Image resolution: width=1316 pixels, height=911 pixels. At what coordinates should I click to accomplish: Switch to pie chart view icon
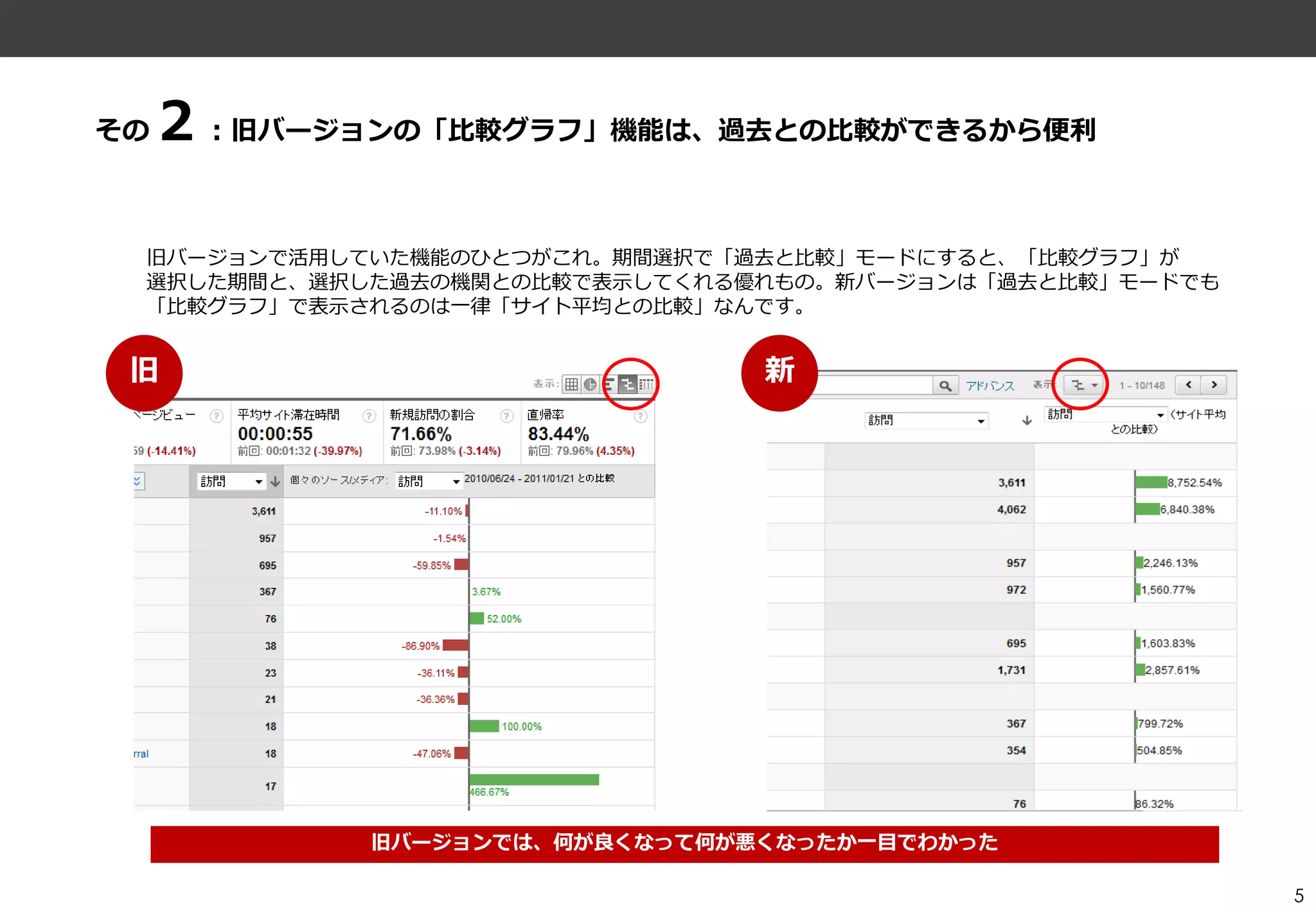click(x=590, y=384)
